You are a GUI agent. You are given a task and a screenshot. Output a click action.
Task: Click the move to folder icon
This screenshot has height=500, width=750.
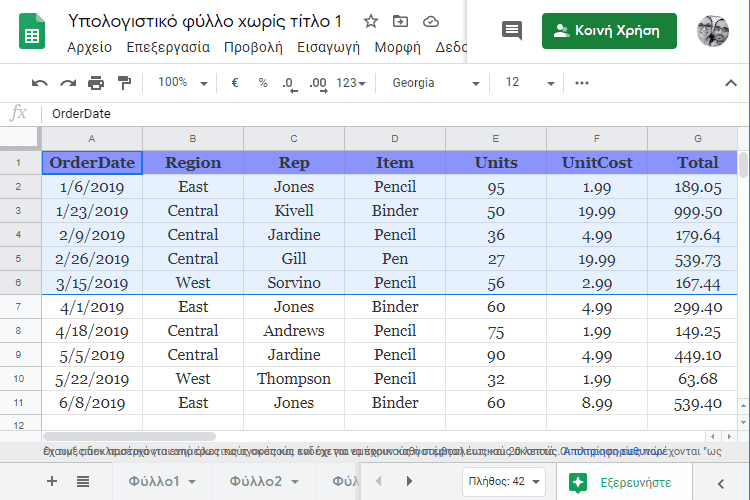[400, 22]
